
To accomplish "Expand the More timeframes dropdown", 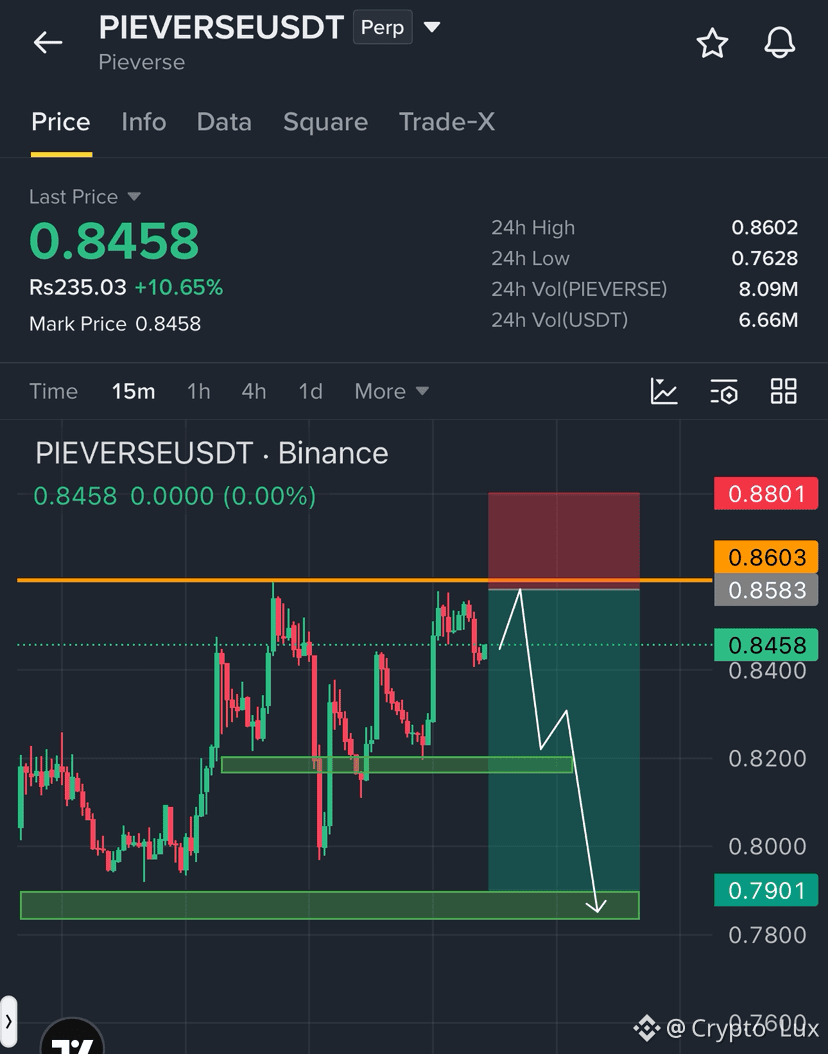I will [391, 391].
